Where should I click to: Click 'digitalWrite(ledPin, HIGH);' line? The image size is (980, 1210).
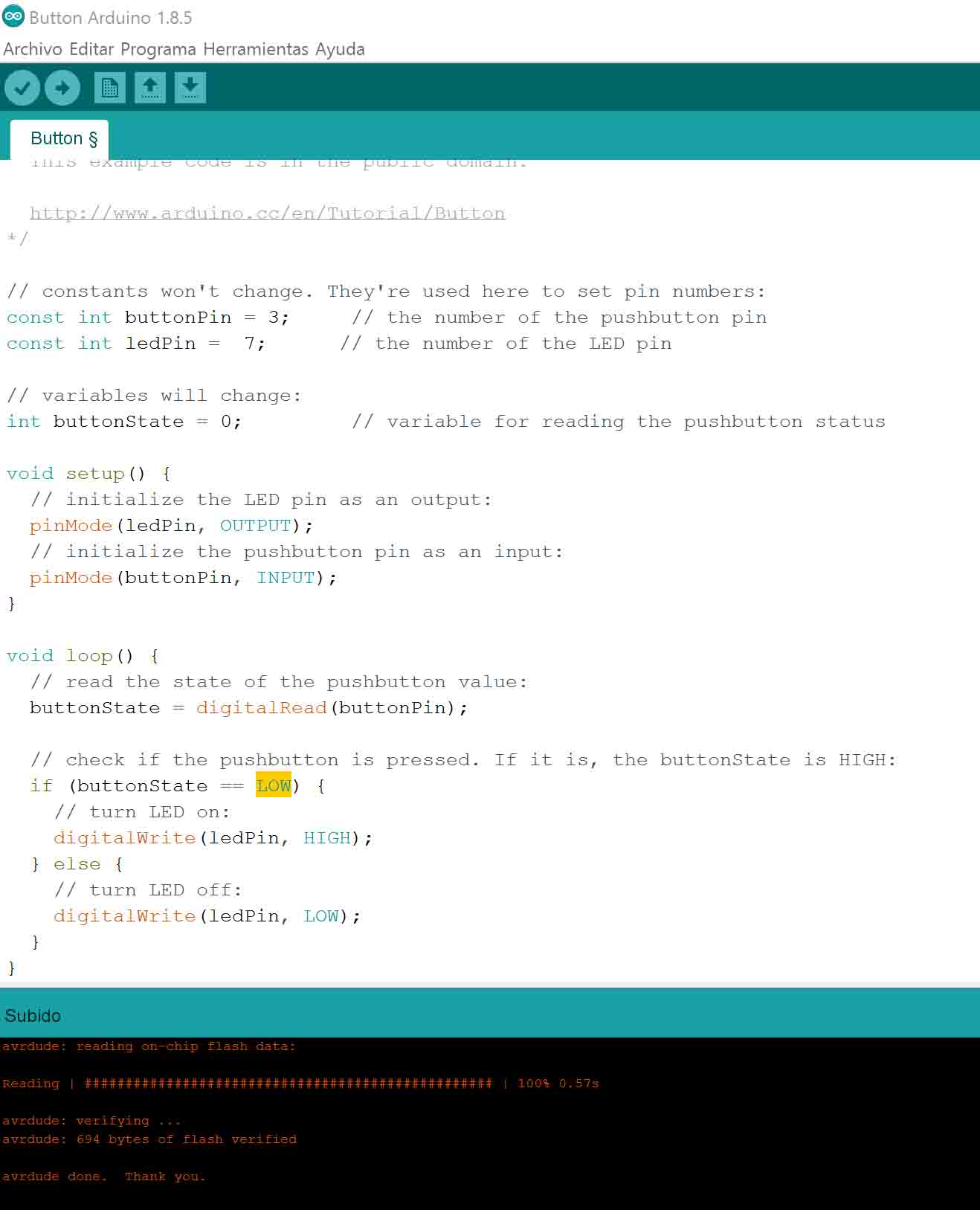tap(213, 838)
